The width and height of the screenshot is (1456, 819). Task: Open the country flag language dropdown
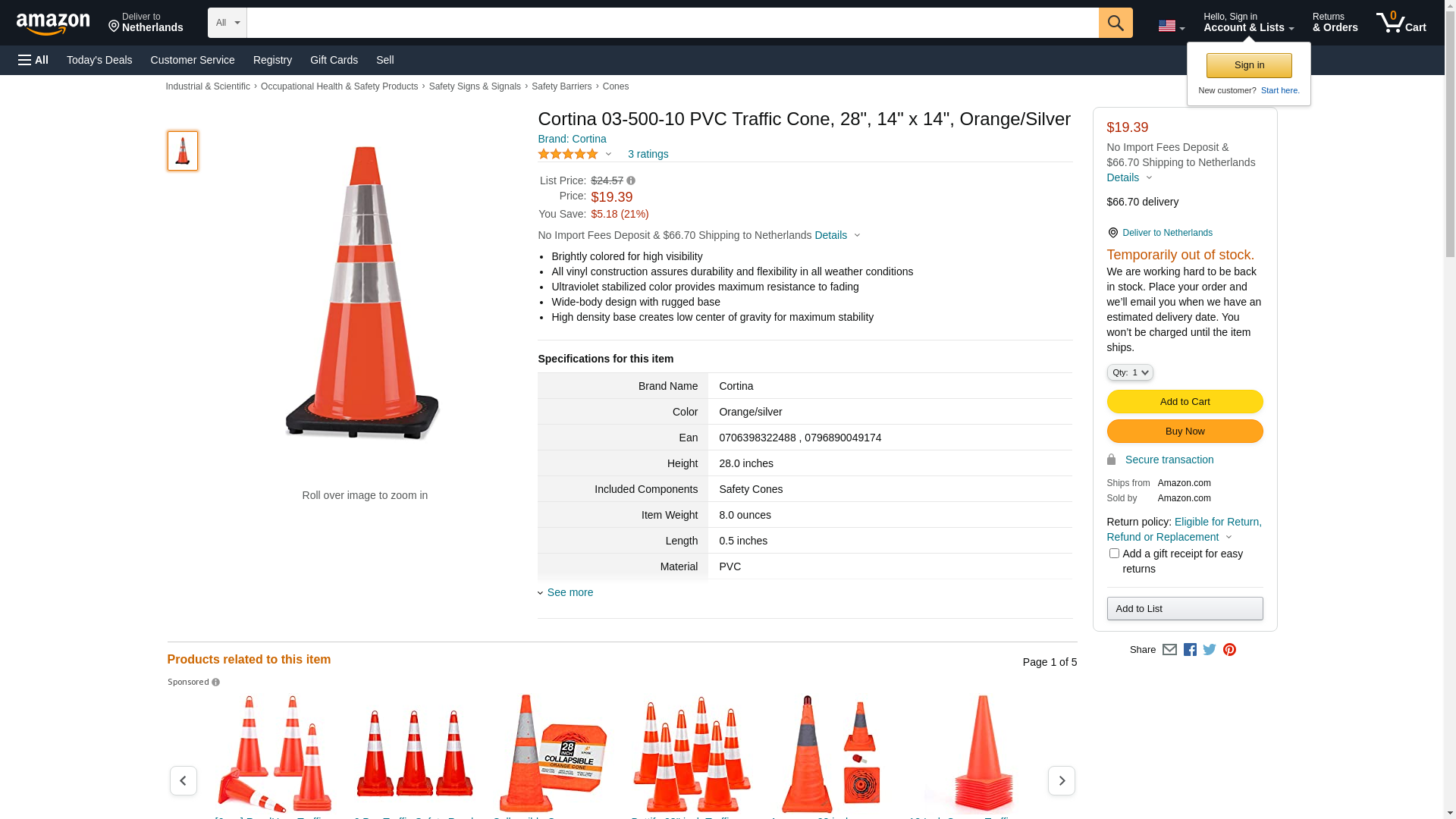[1171, 27]
